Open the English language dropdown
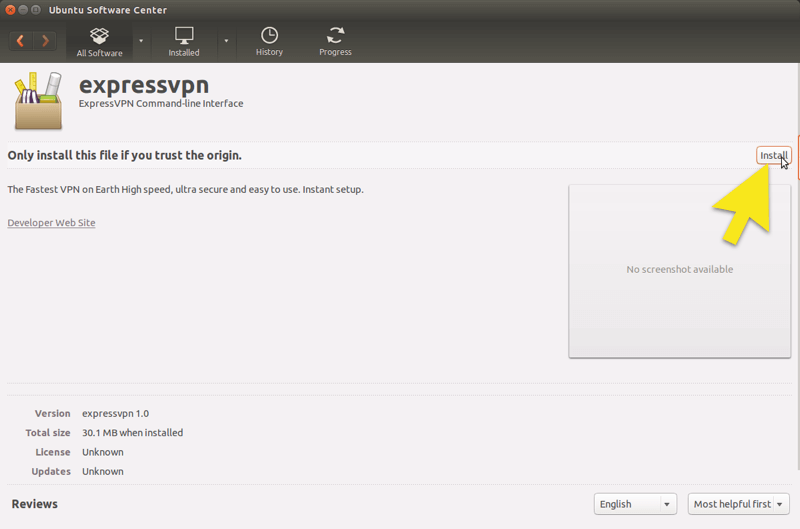Screen dimensions: 800x529 (x=635, y=504)
